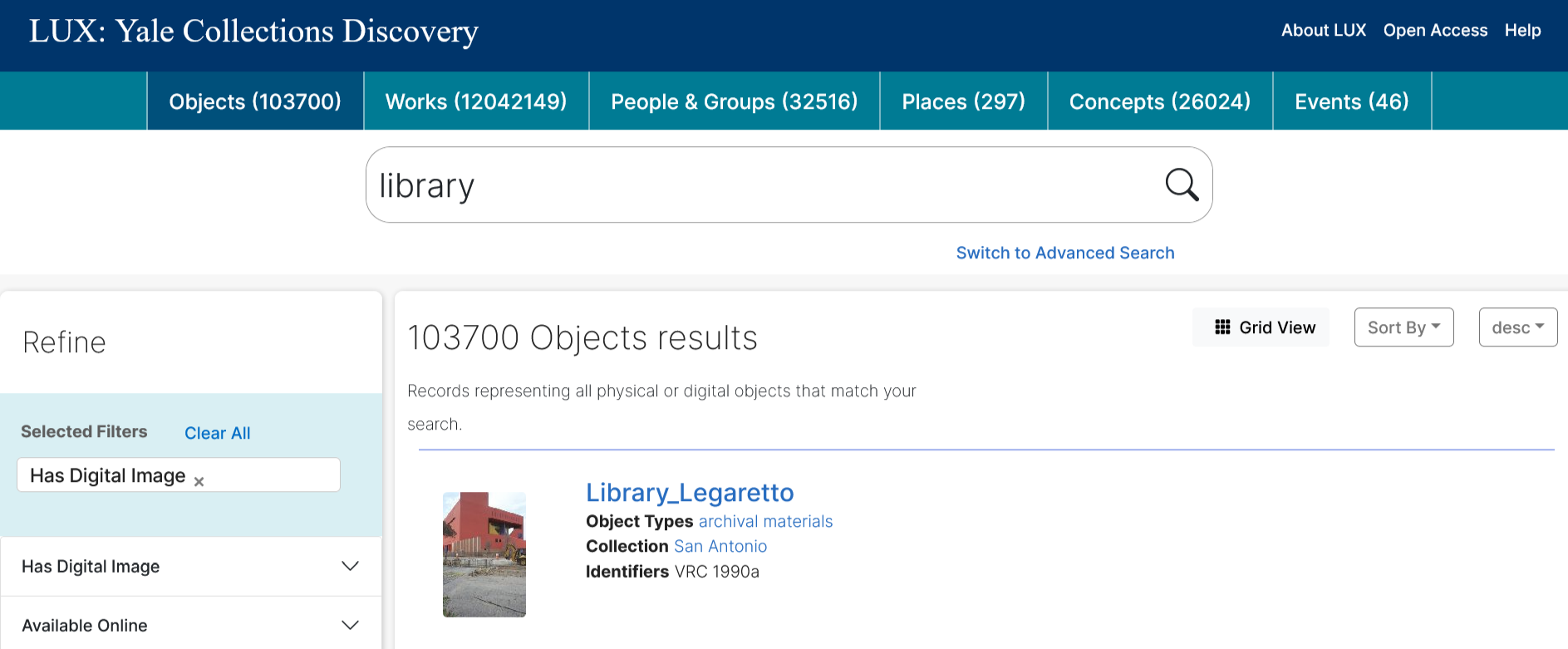Click the grid view squares icon
This screenshot has width=1568, height=649.
(x=1221, y=327)
